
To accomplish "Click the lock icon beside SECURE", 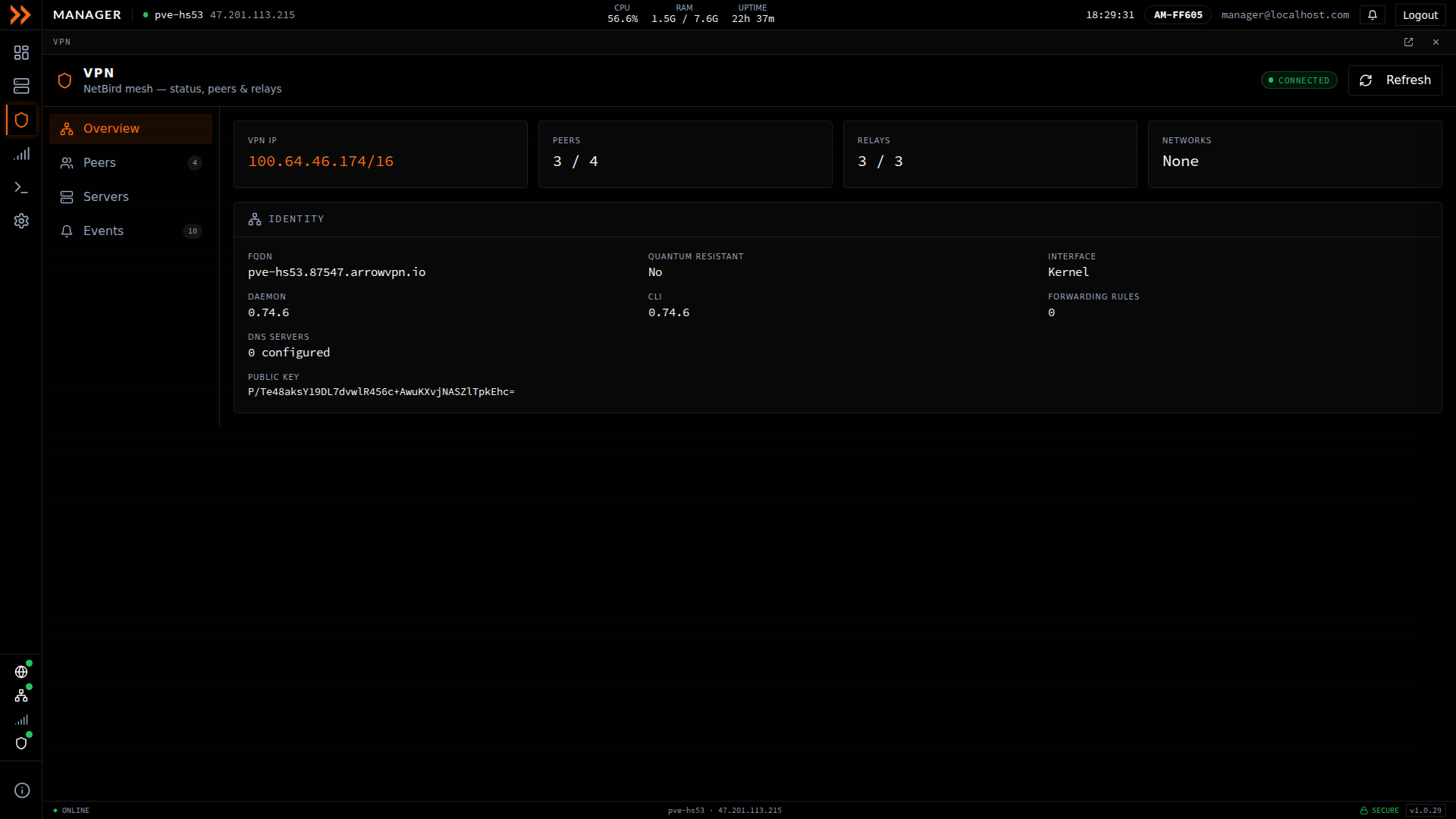I will (1363, 811).
